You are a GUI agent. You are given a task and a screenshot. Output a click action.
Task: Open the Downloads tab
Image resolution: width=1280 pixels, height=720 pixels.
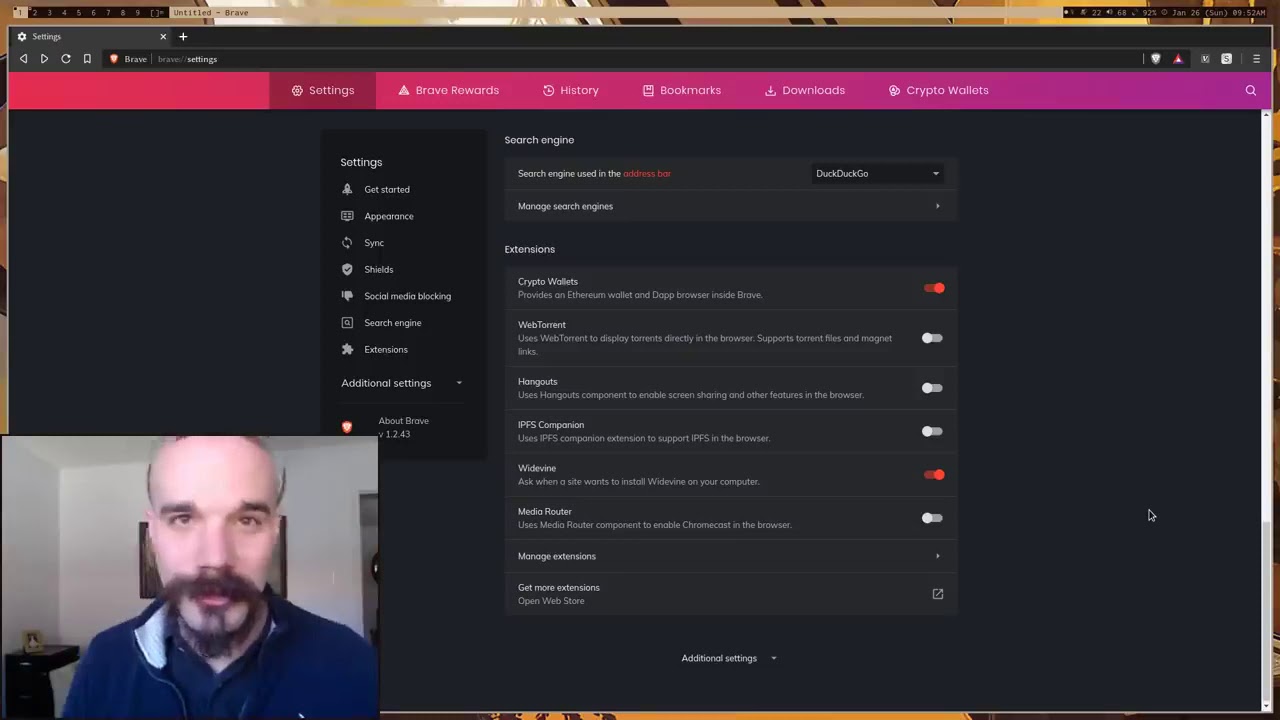pyautogui.click(x=805, y=90)
